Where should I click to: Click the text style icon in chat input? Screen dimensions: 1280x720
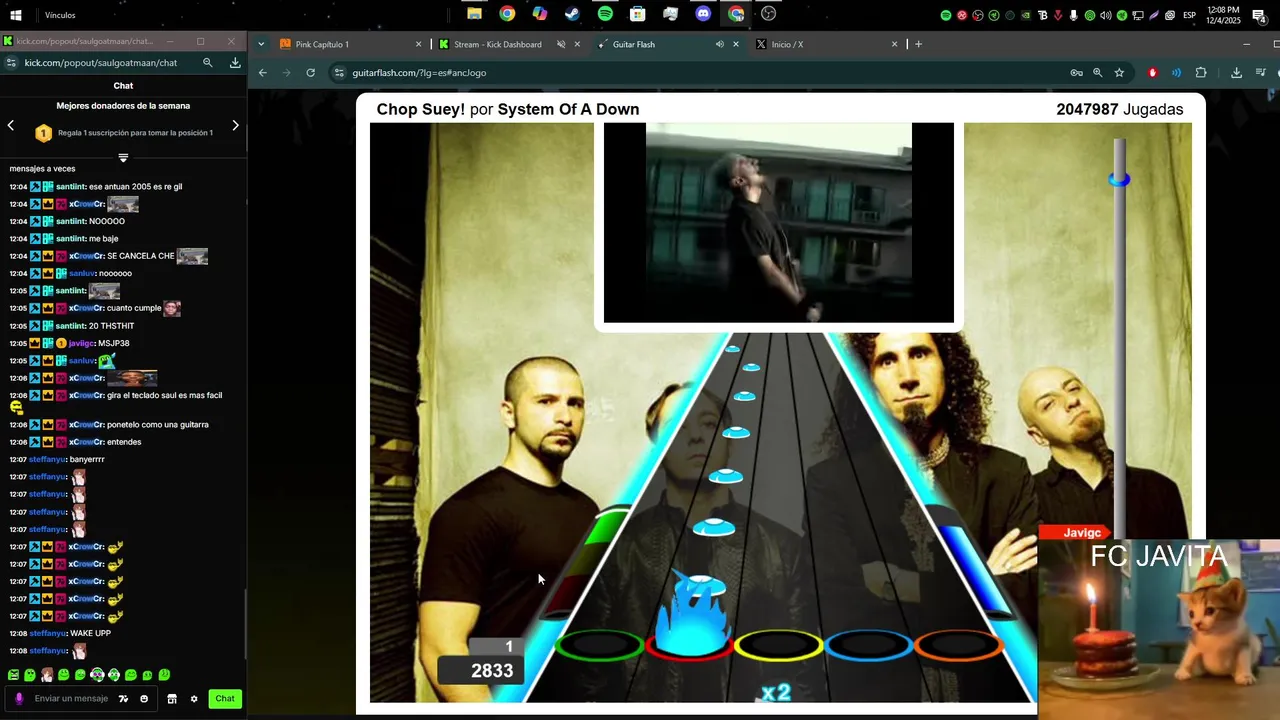(x=124, y=699)
